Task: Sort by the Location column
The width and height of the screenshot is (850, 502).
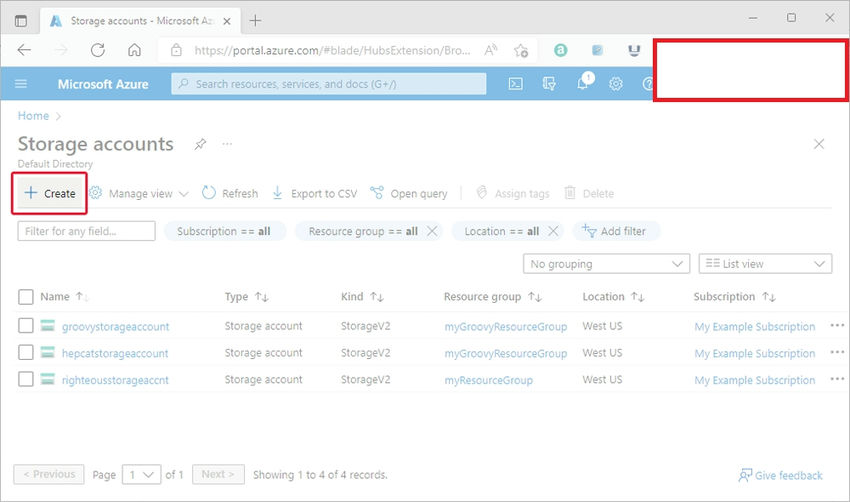Action: (613, 297)
